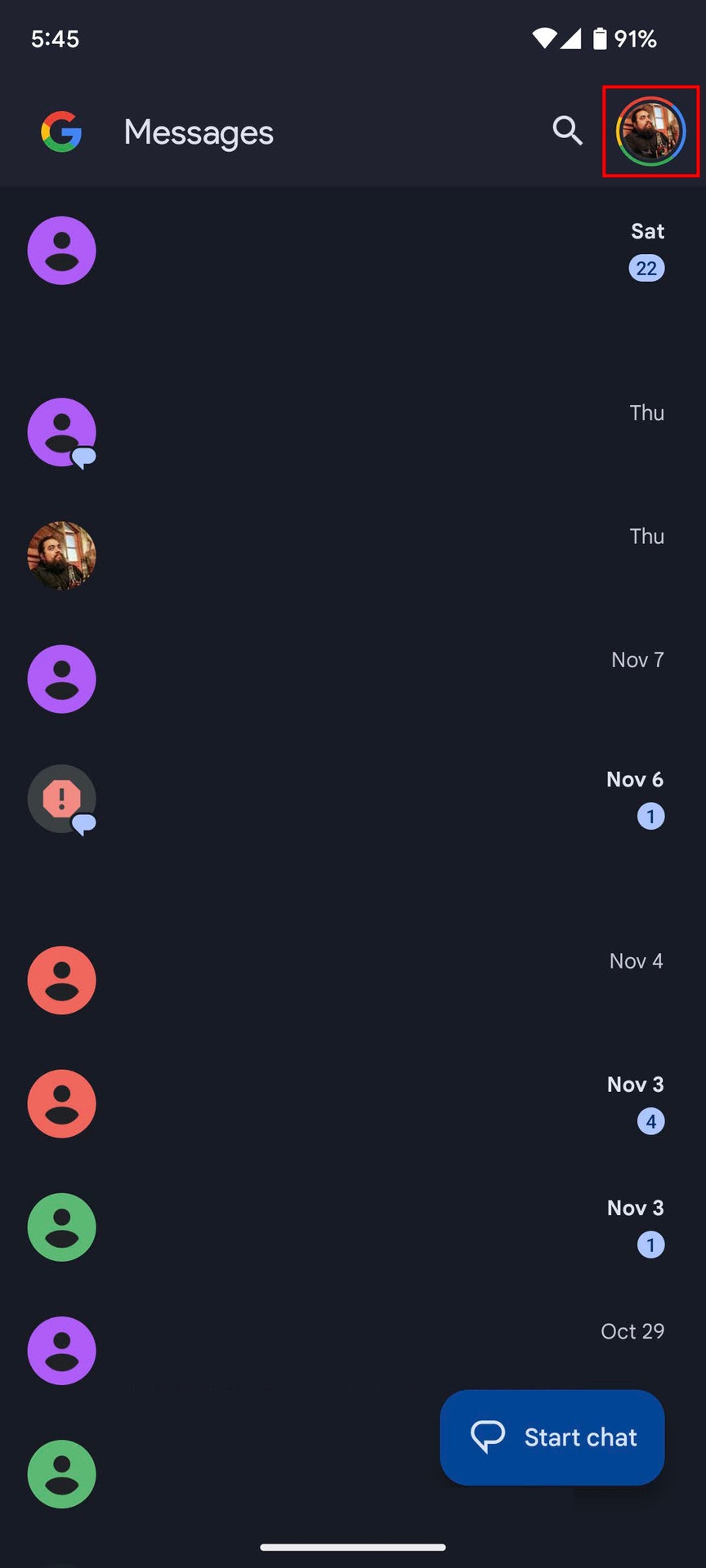Viewport: 706px width, 1568px height.
Task: Open Nov 3 green avatar conversation
Action: coord(62,1227)
